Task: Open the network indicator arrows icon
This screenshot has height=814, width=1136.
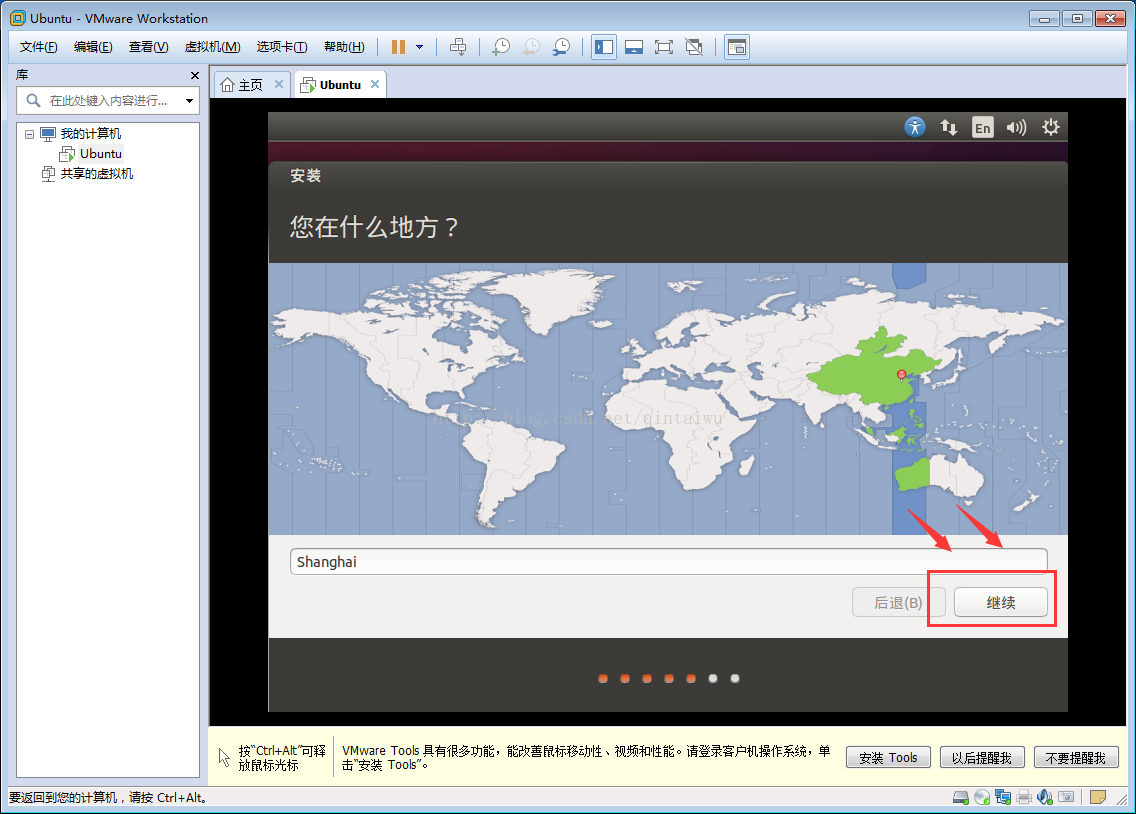Action: pos(948,127)
